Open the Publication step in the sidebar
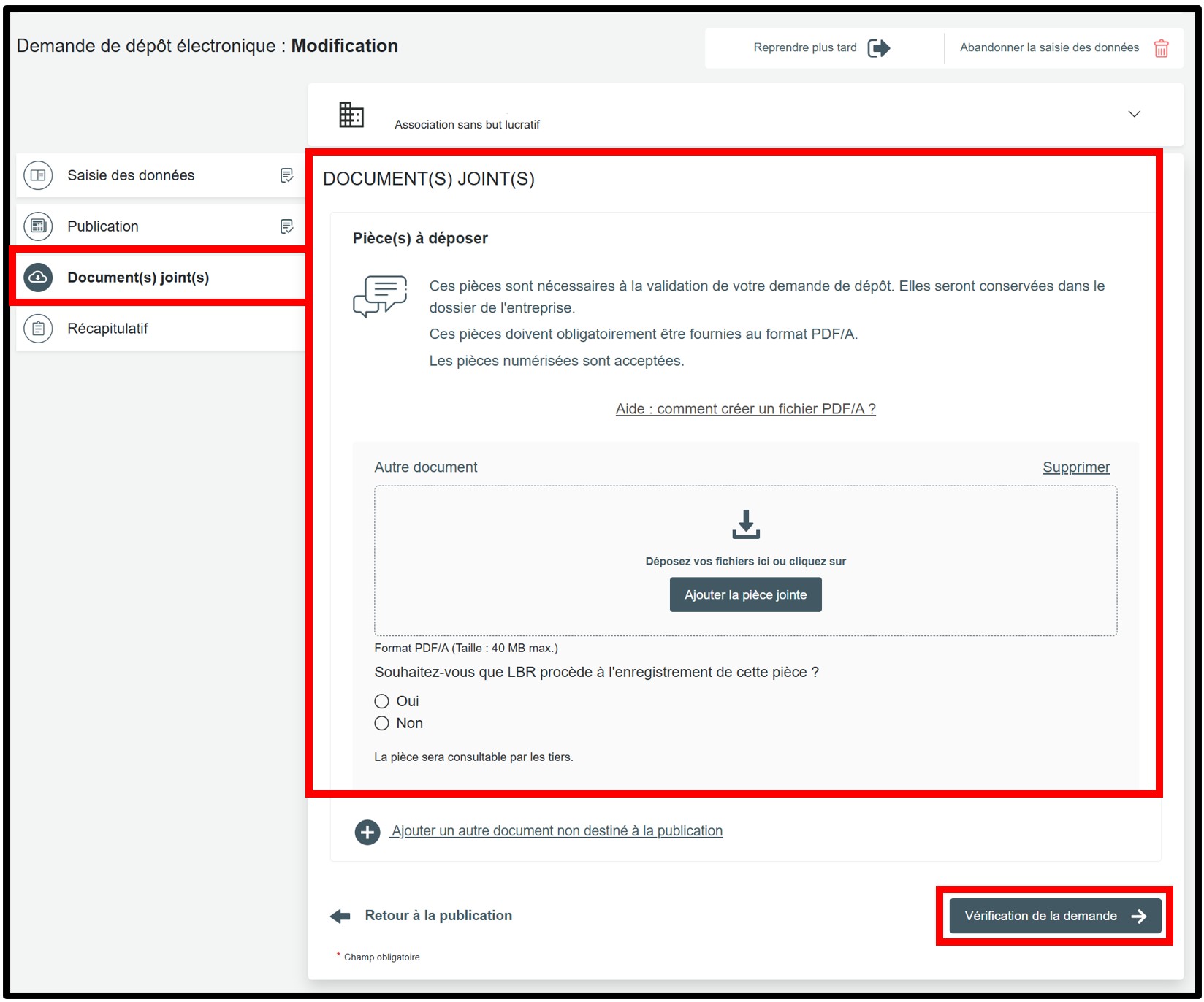Viewport: 1204px width, 1002px height. (103, 226)
